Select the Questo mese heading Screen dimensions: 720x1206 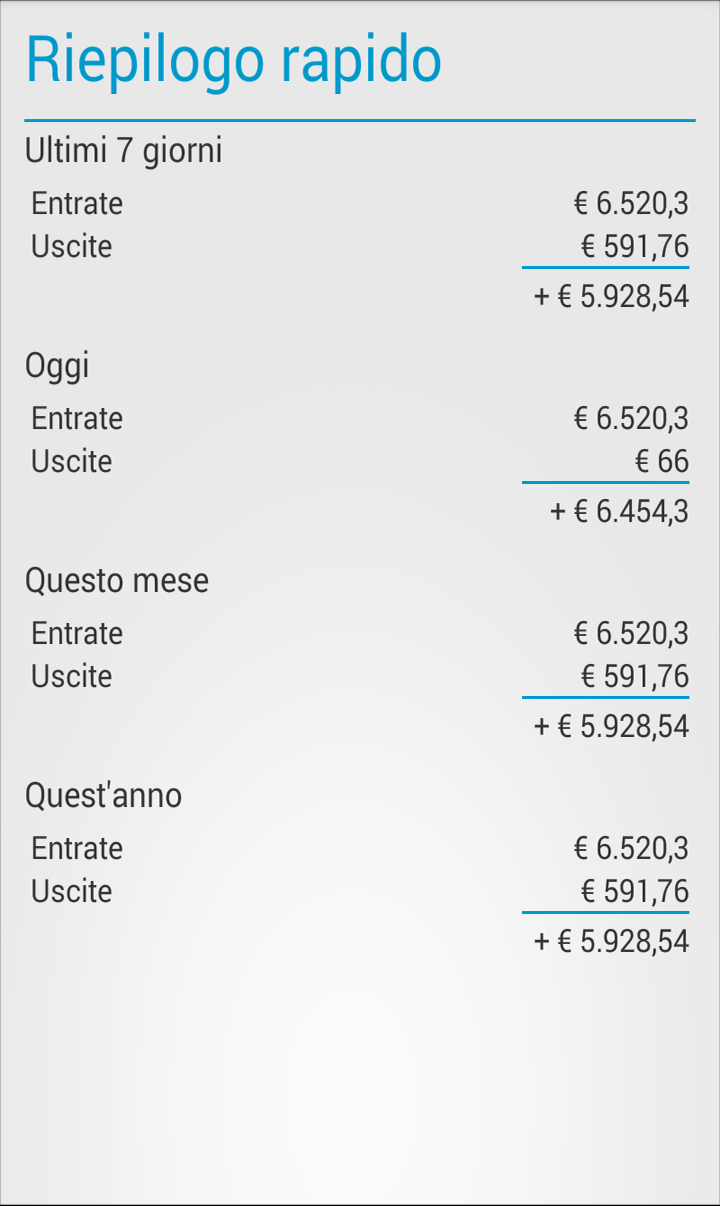point(117,581)
